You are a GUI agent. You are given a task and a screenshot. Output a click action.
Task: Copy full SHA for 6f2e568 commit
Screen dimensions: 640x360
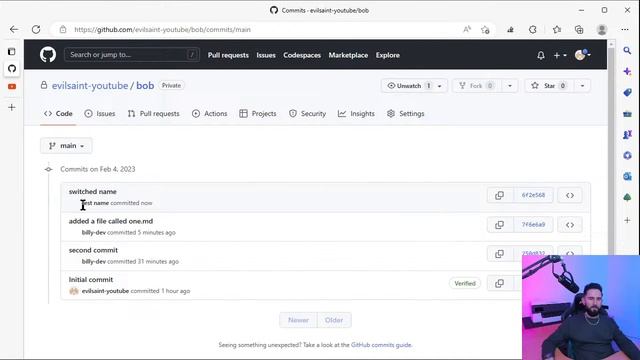(499, 196)
